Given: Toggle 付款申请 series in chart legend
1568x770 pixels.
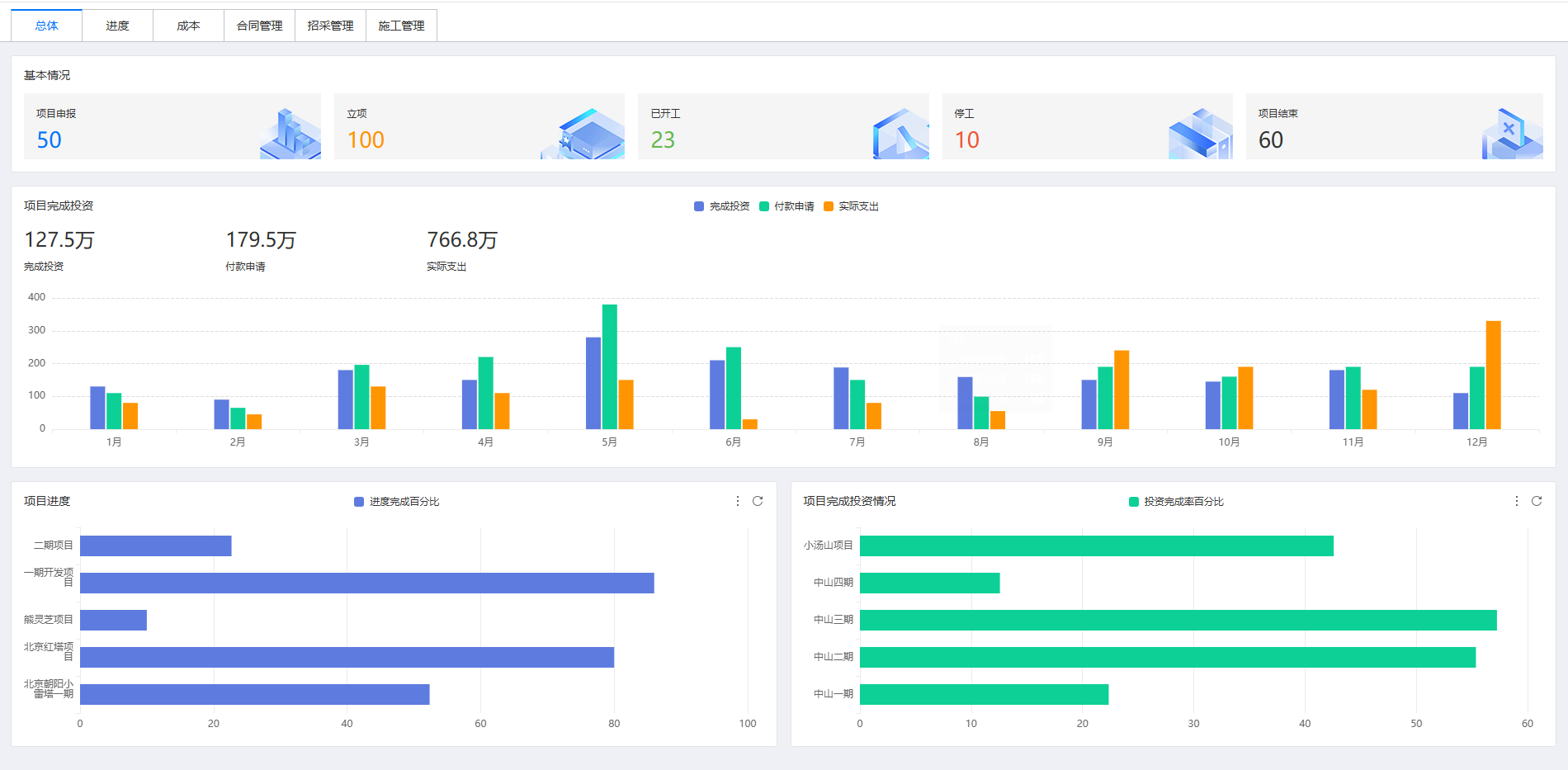Looking at the screenshot, I should tap(786, 206).
